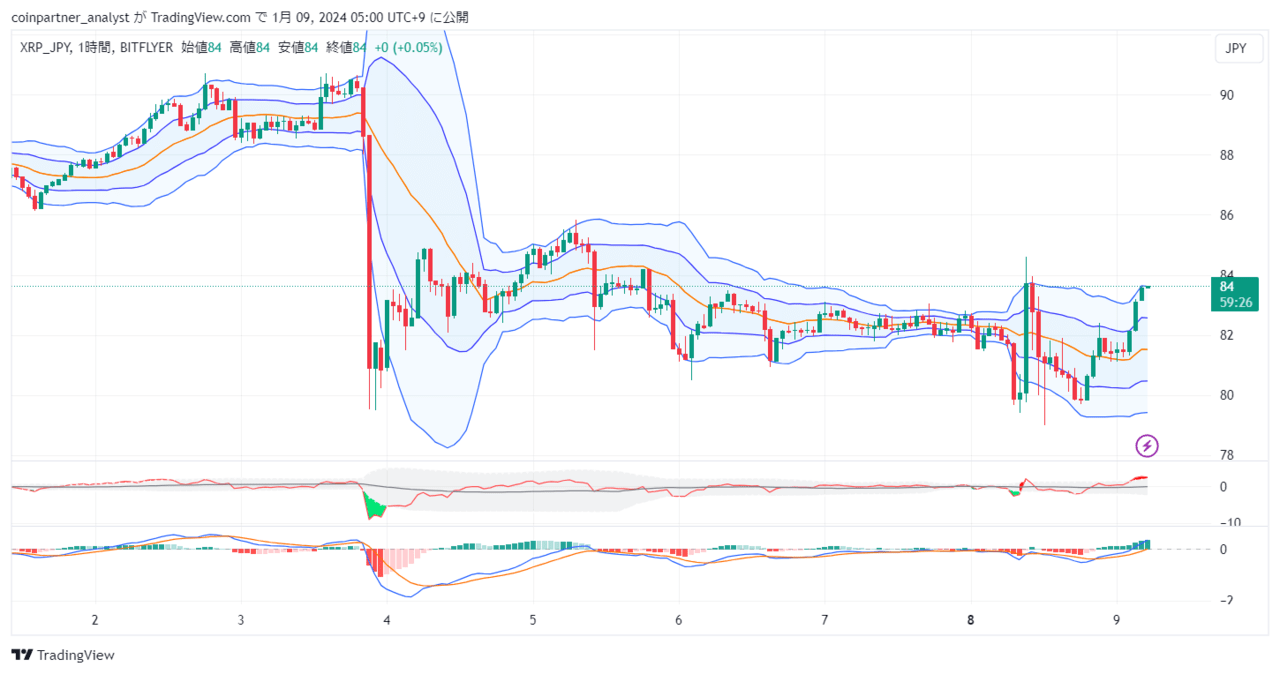
Task: Click the 終値84 closing value in the legend
Action: coord(346,47)
